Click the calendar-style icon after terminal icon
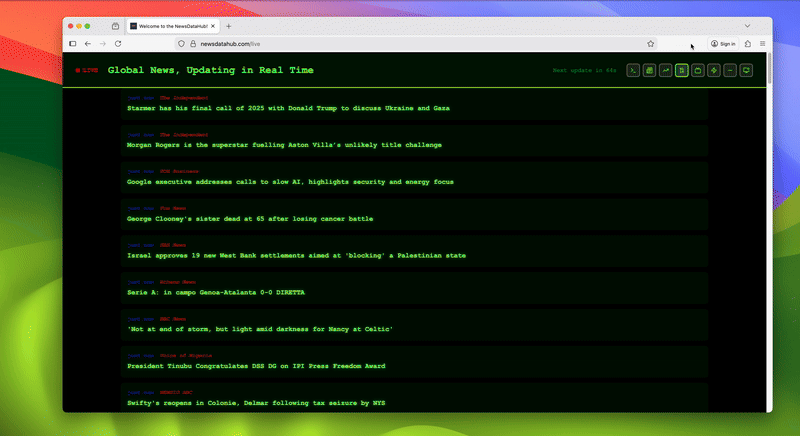 click(x=649, y=70)
